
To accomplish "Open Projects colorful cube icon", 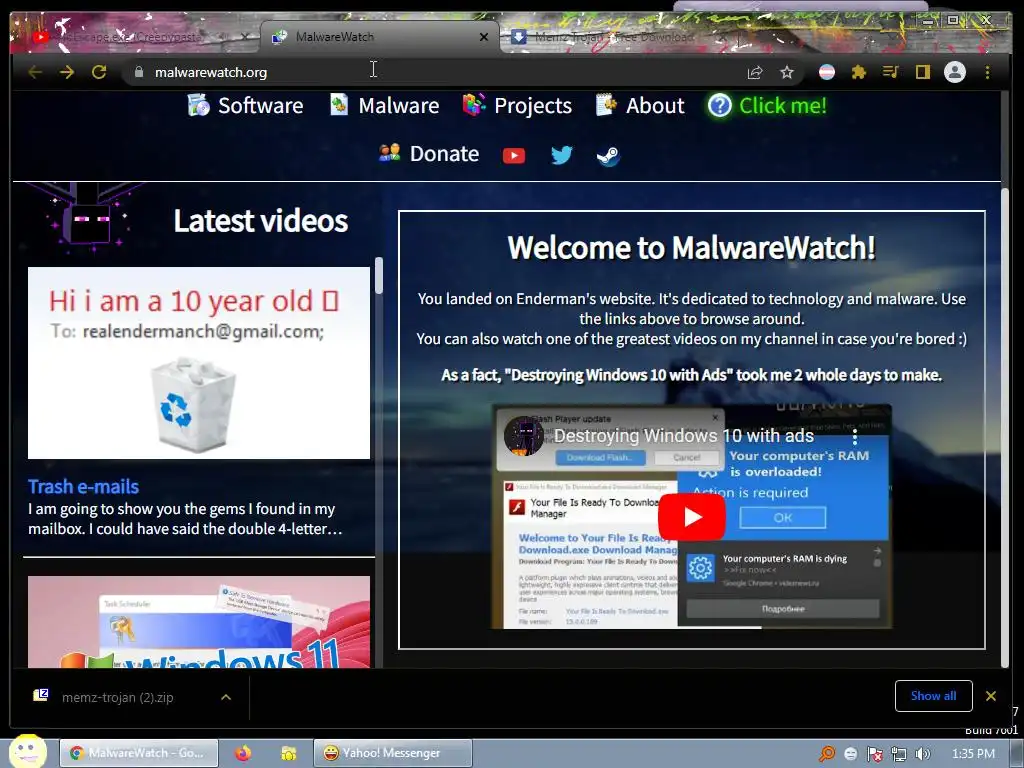I will [x=474, y=104].
